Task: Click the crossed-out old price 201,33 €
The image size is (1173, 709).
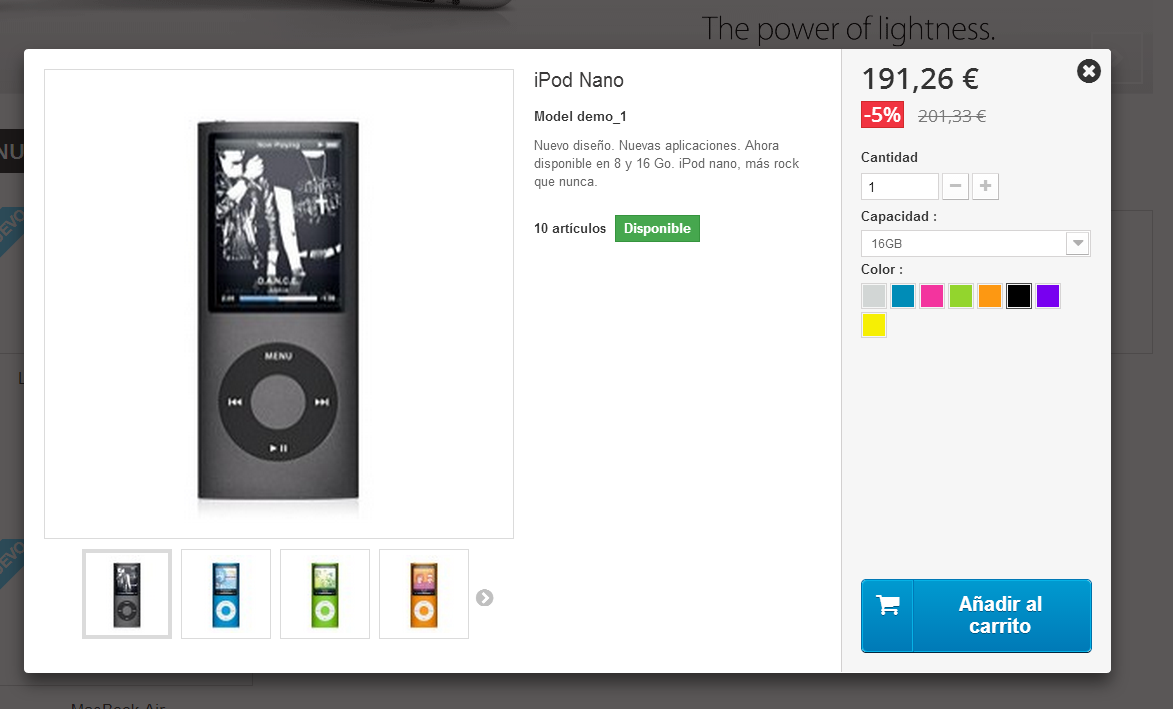Action: (x=952, y=116)
